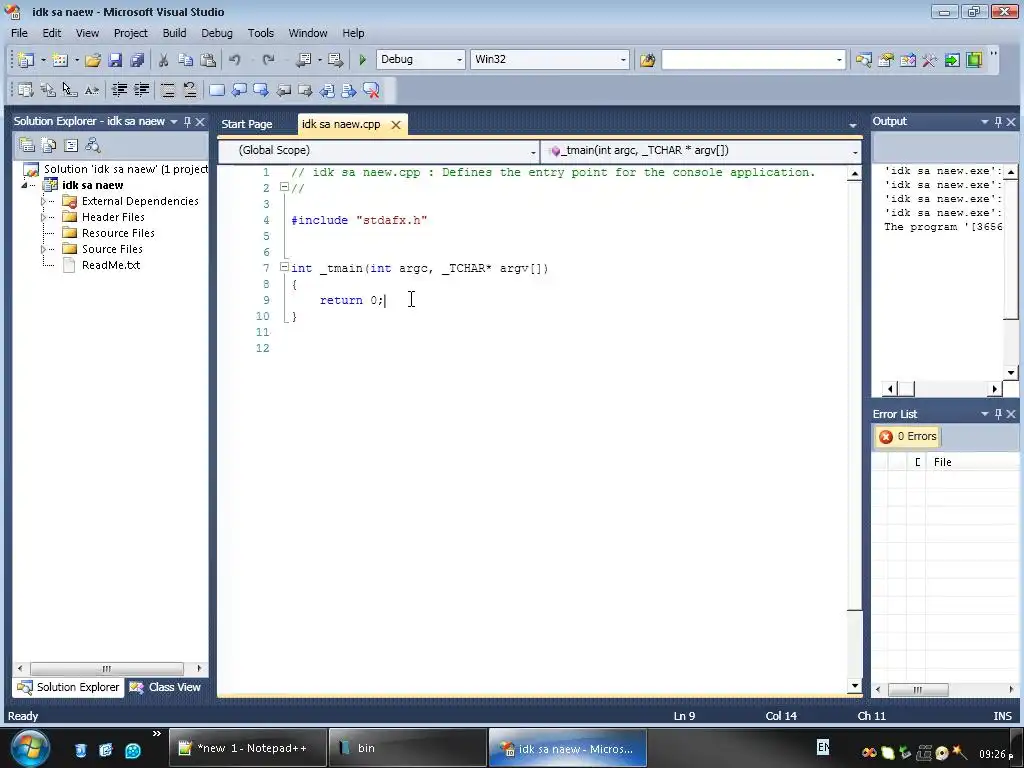Viewport: 1024px width, 768px height.
Task: Click the editor vertical scrollbar down arrow
Action: click(x=854, y=686)
